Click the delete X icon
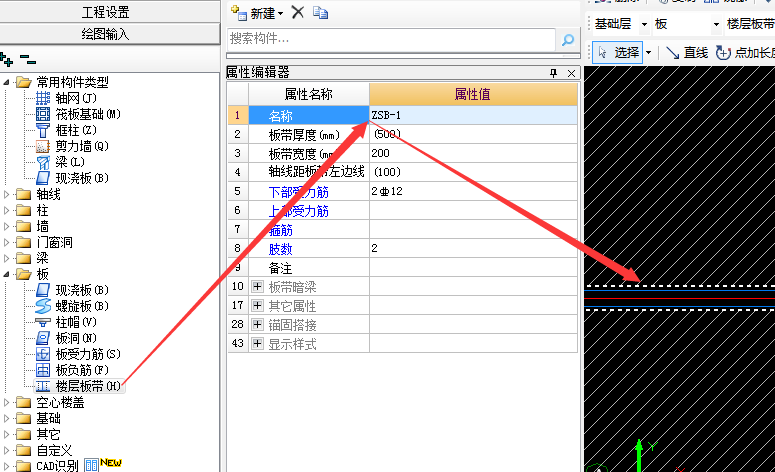This screenshot has width=775, height=472. (298, 12)
